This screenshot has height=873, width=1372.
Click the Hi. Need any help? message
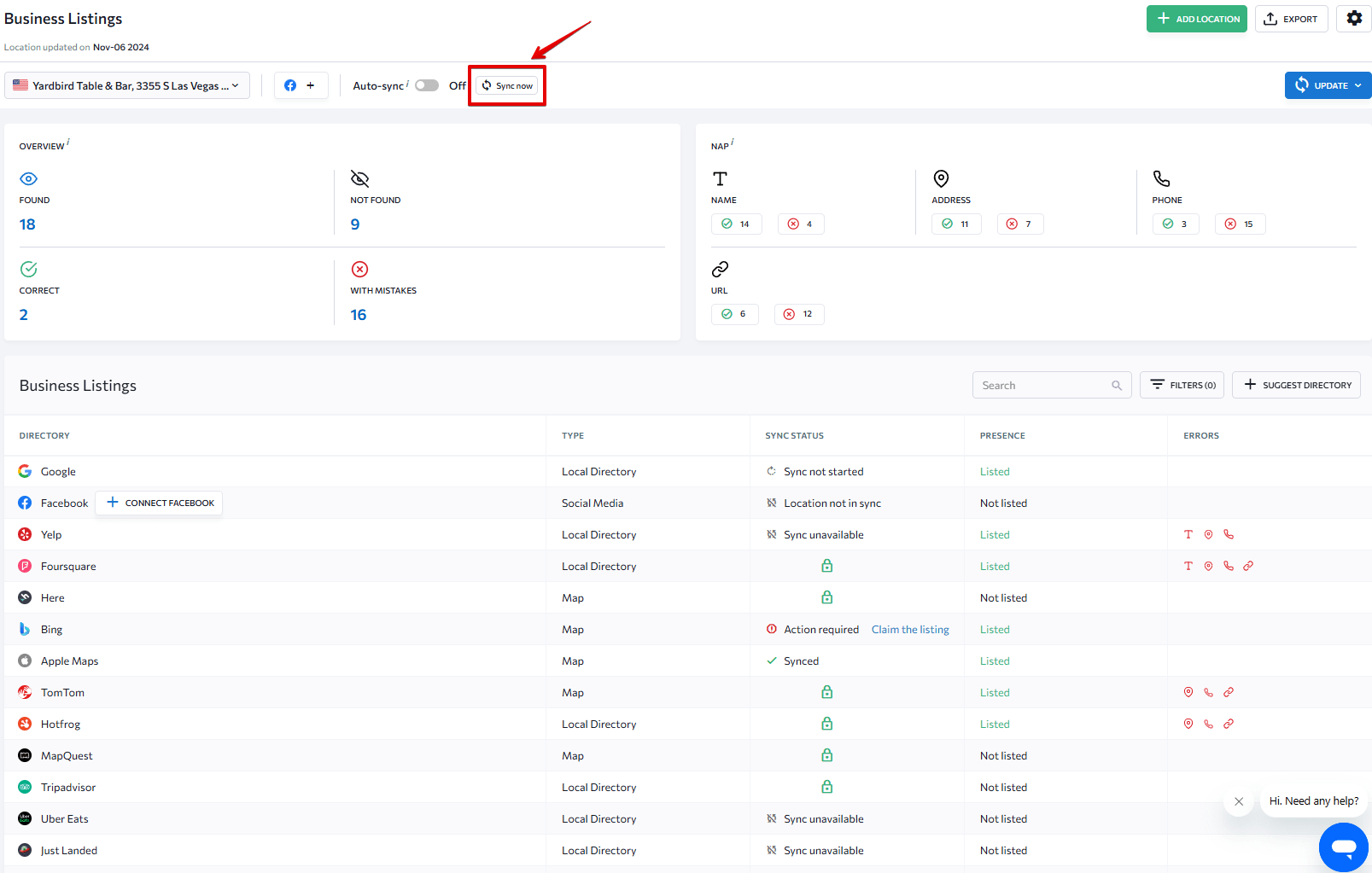point(1314,801)
